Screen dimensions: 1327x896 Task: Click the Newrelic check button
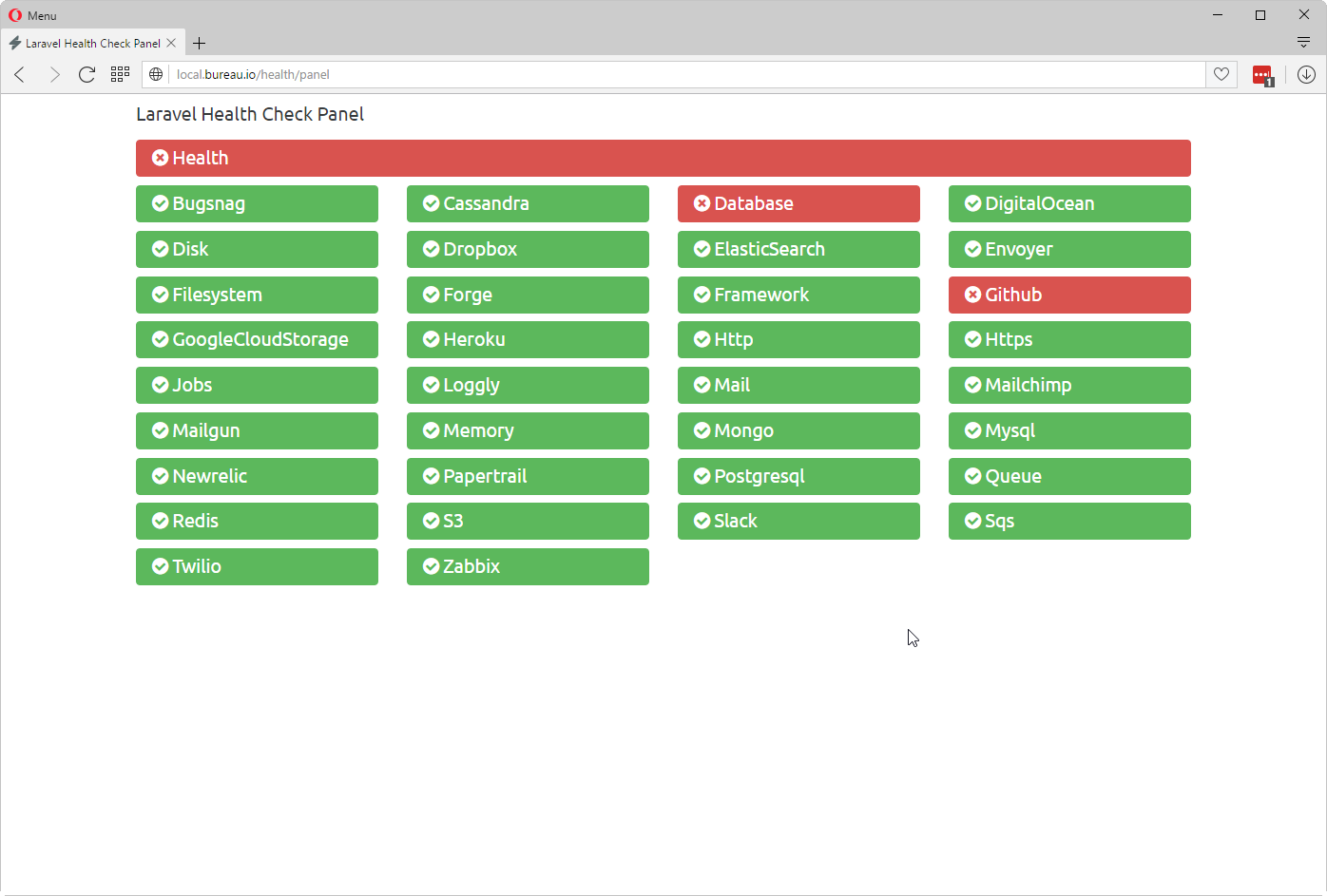click(x=257, y=476)
